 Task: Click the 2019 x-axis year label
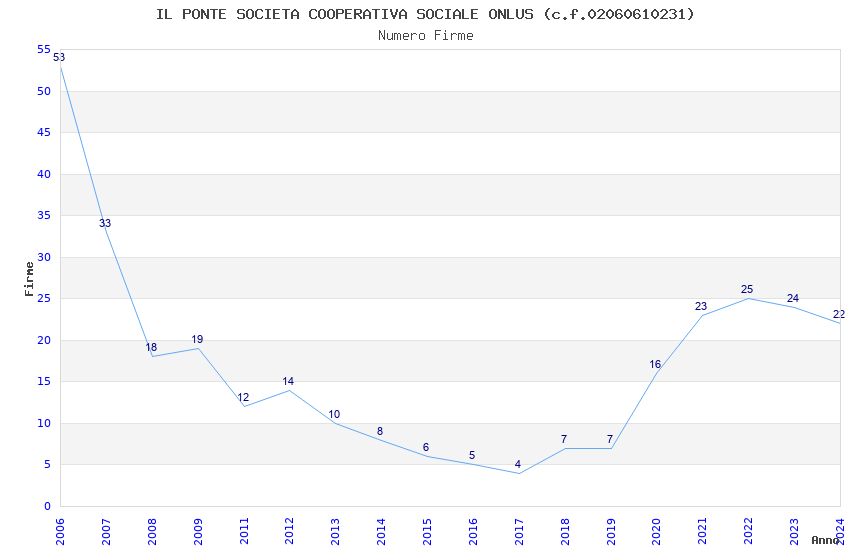click(x=610, y=532)
